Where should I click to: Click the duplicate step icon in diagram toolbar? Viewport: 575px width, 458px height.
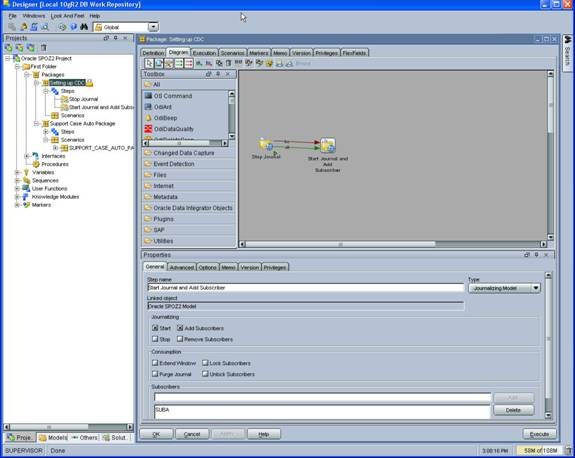coord(219,63)
